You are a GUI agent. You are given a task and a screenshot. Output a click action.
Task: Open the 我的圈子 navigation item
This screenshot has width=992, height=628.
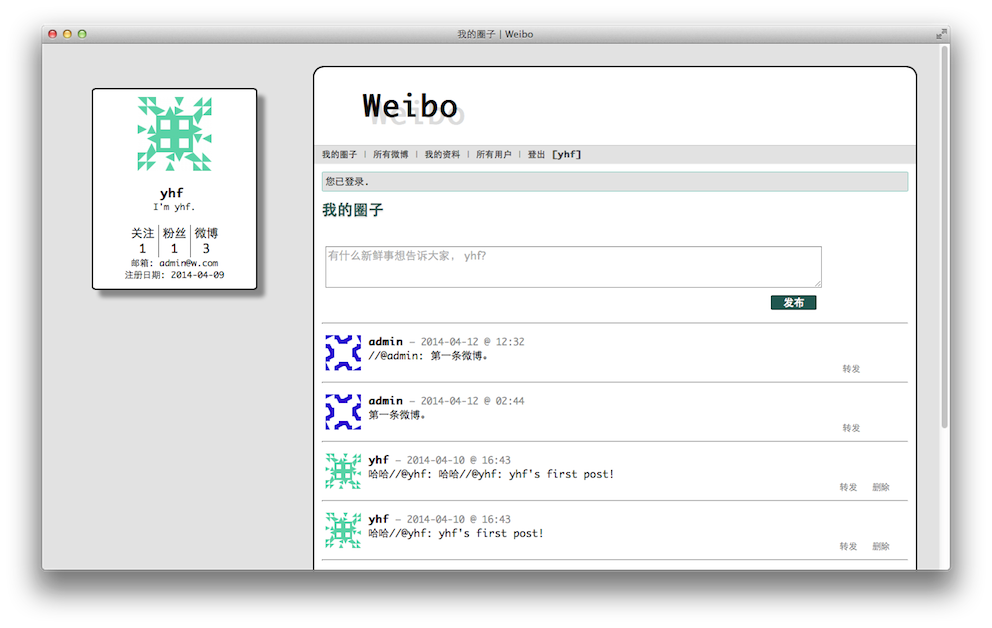pos(339,154)
